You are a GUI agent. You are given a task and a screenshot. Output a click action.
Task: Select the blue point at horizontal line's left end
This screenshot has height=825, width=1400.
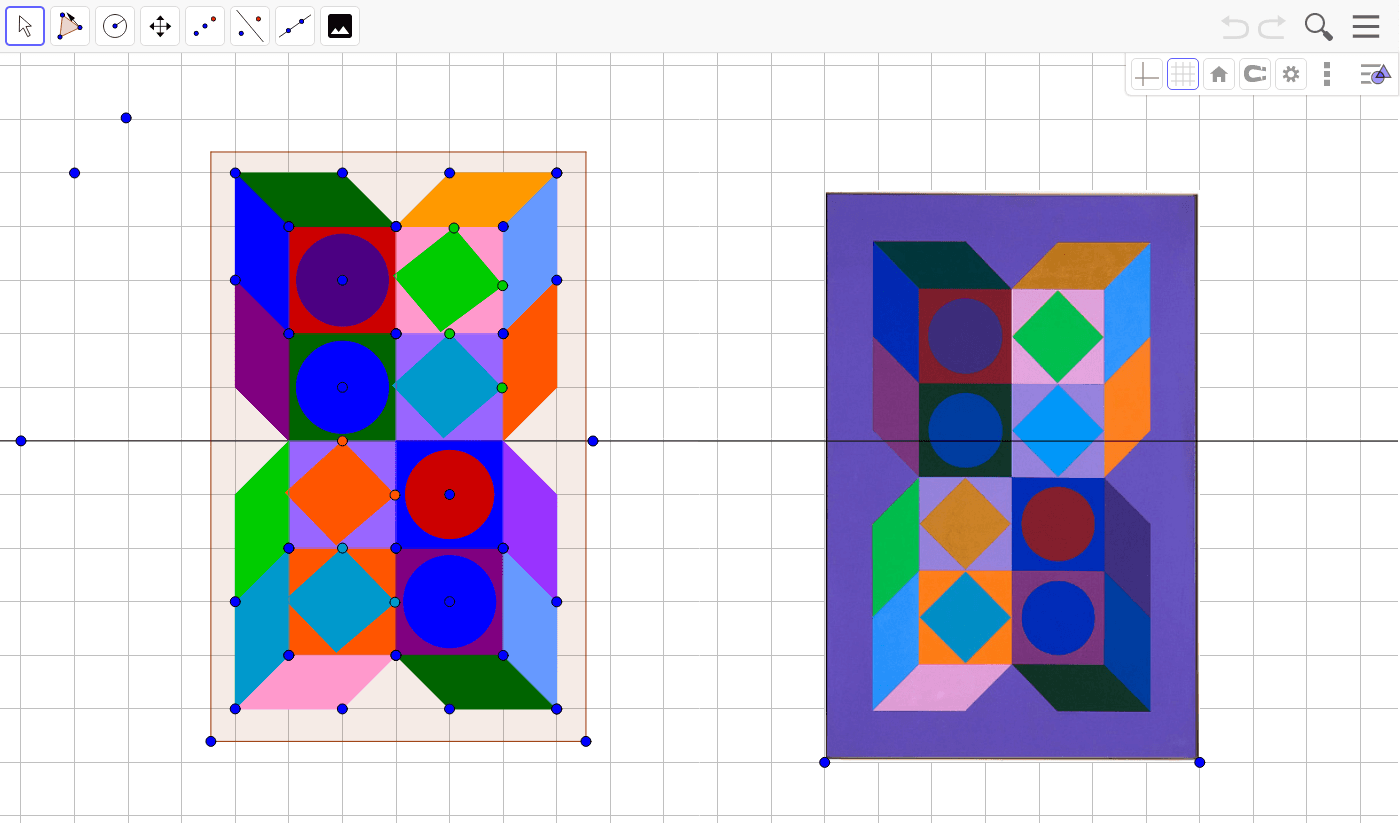[x=21, y=441]
